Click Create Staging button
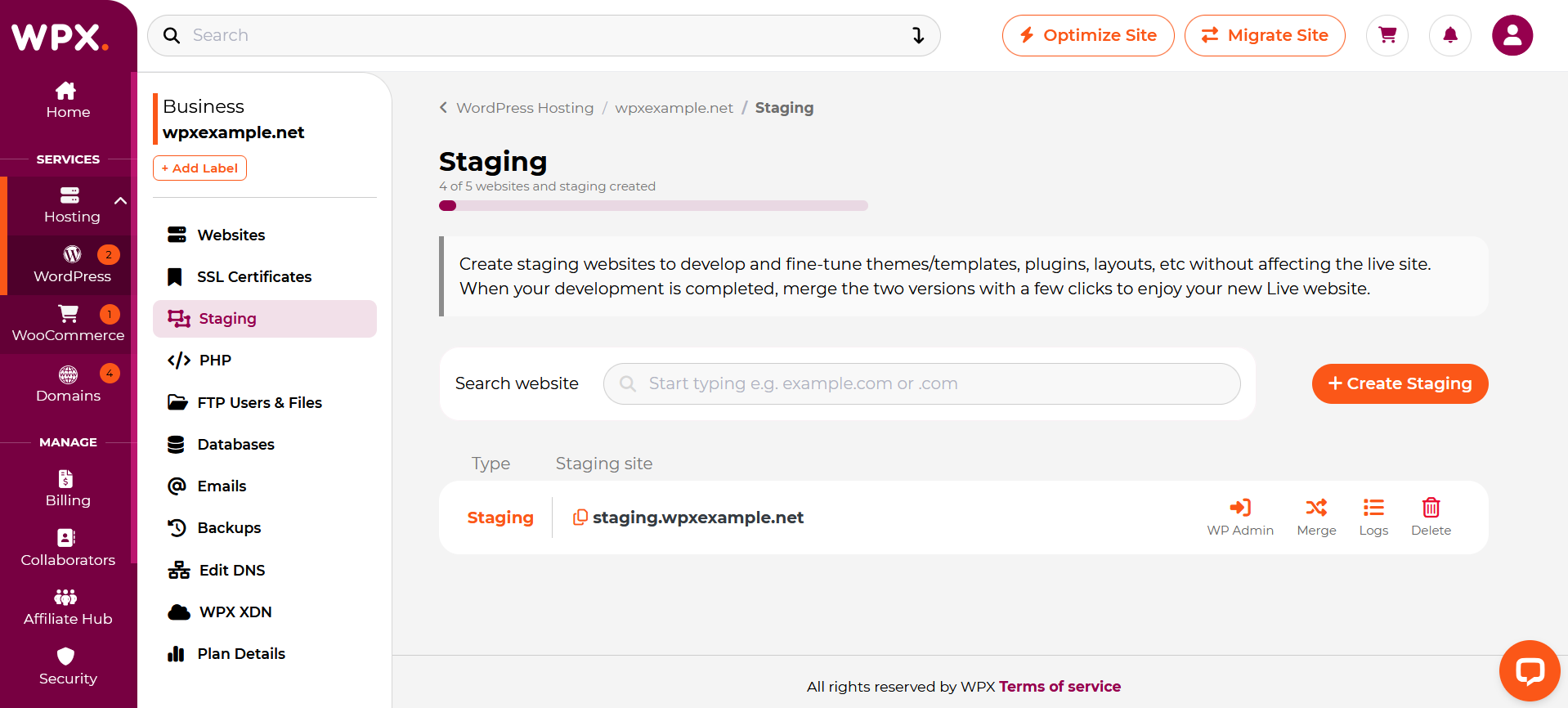The image size is (1568, 708). pyautogui.click(x=1400, y=383)
